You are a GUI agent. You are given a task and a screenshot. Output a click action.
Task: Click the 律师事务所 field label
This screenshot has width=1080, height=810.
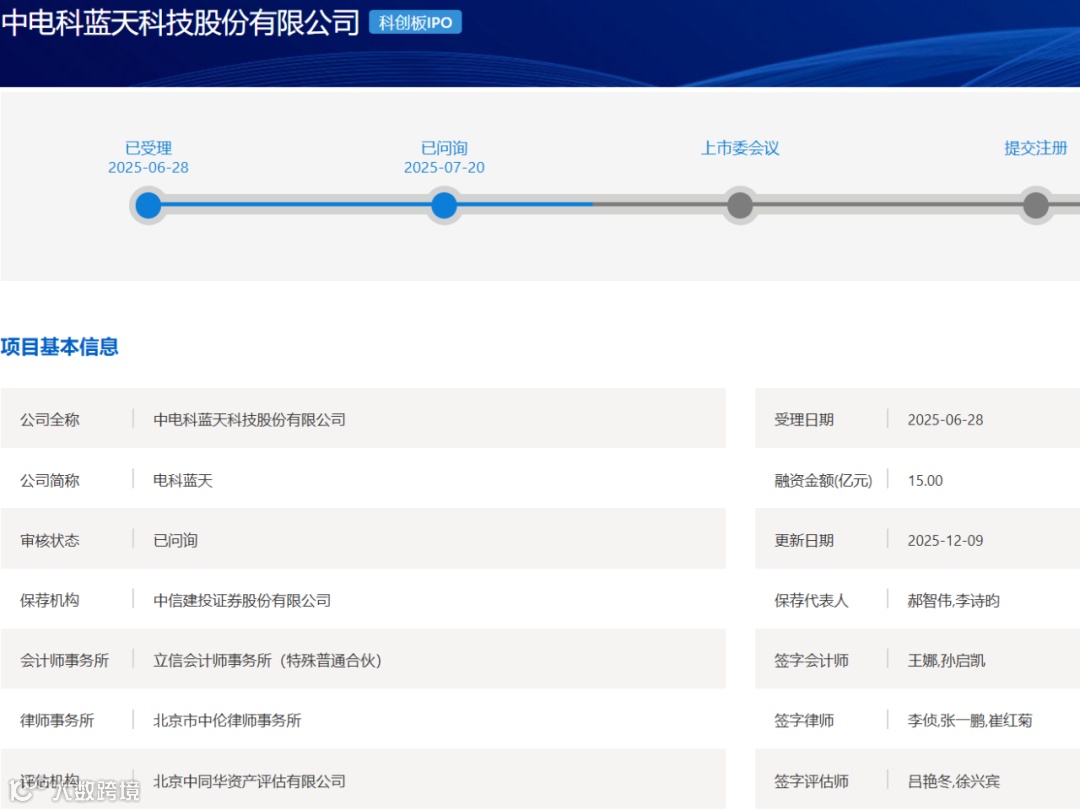click(x=57, y=720)
